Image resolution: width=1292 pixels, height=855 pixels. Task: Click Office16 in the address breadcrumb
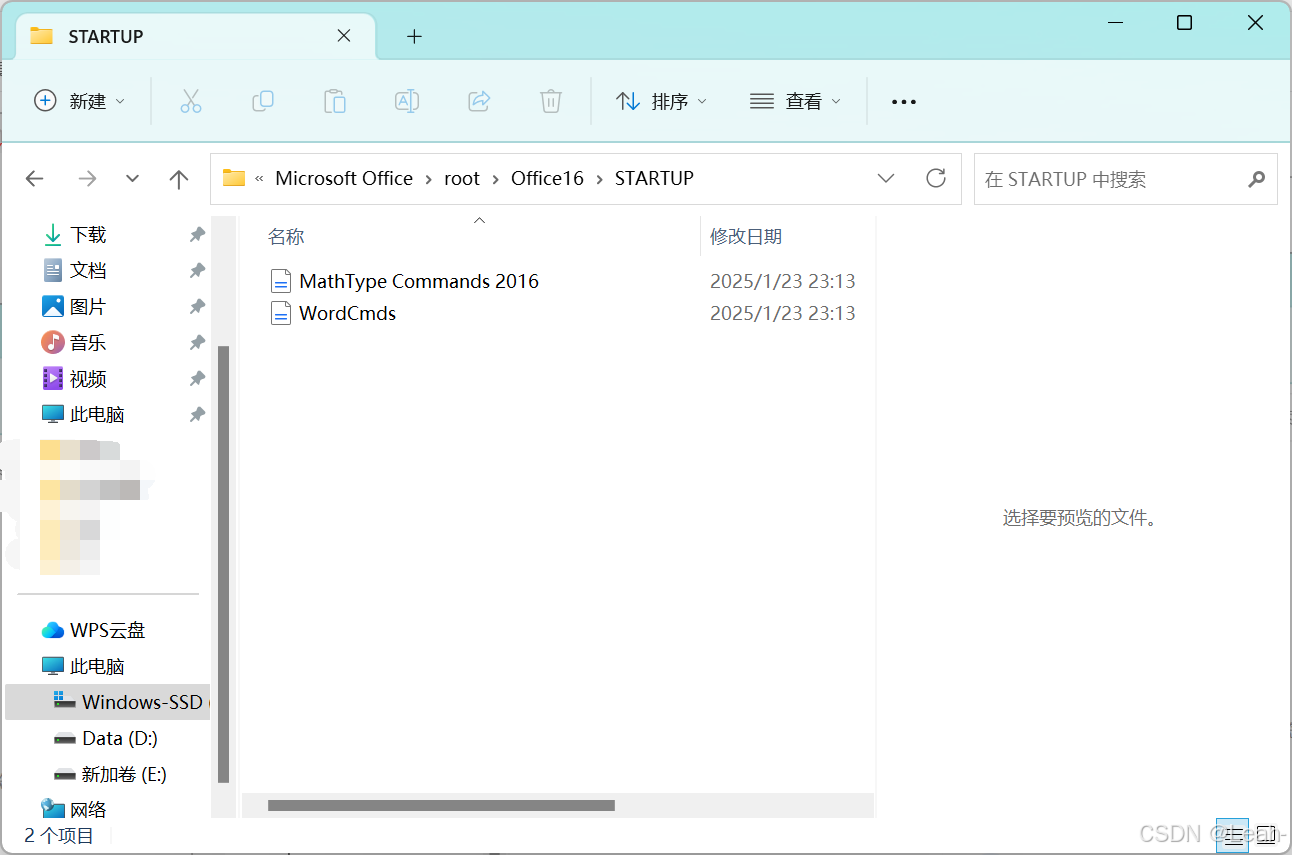click(x=547, y=178)
